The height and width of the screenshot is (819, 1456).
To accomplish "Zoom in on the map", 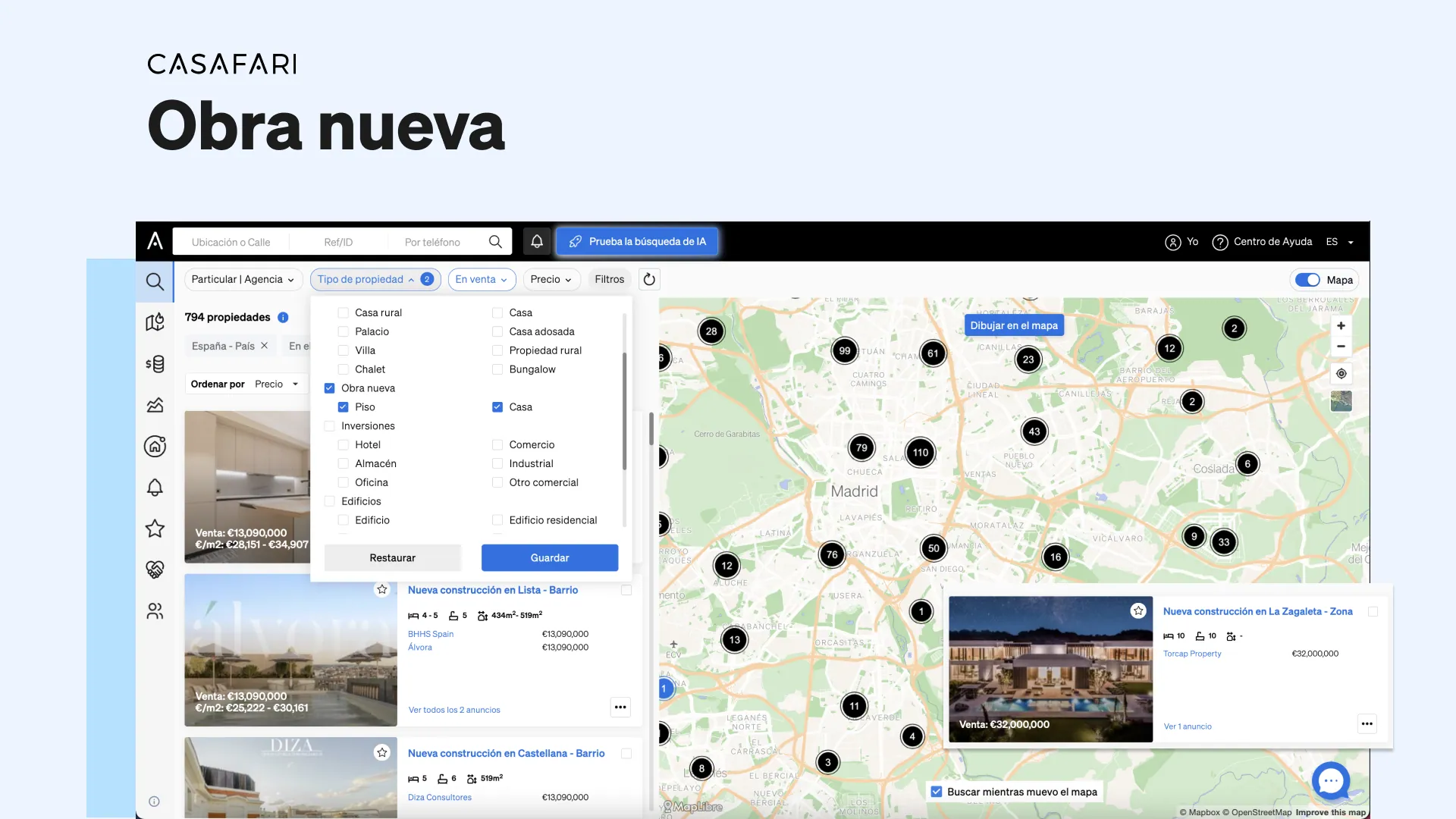I will [x=1341, y=325].
